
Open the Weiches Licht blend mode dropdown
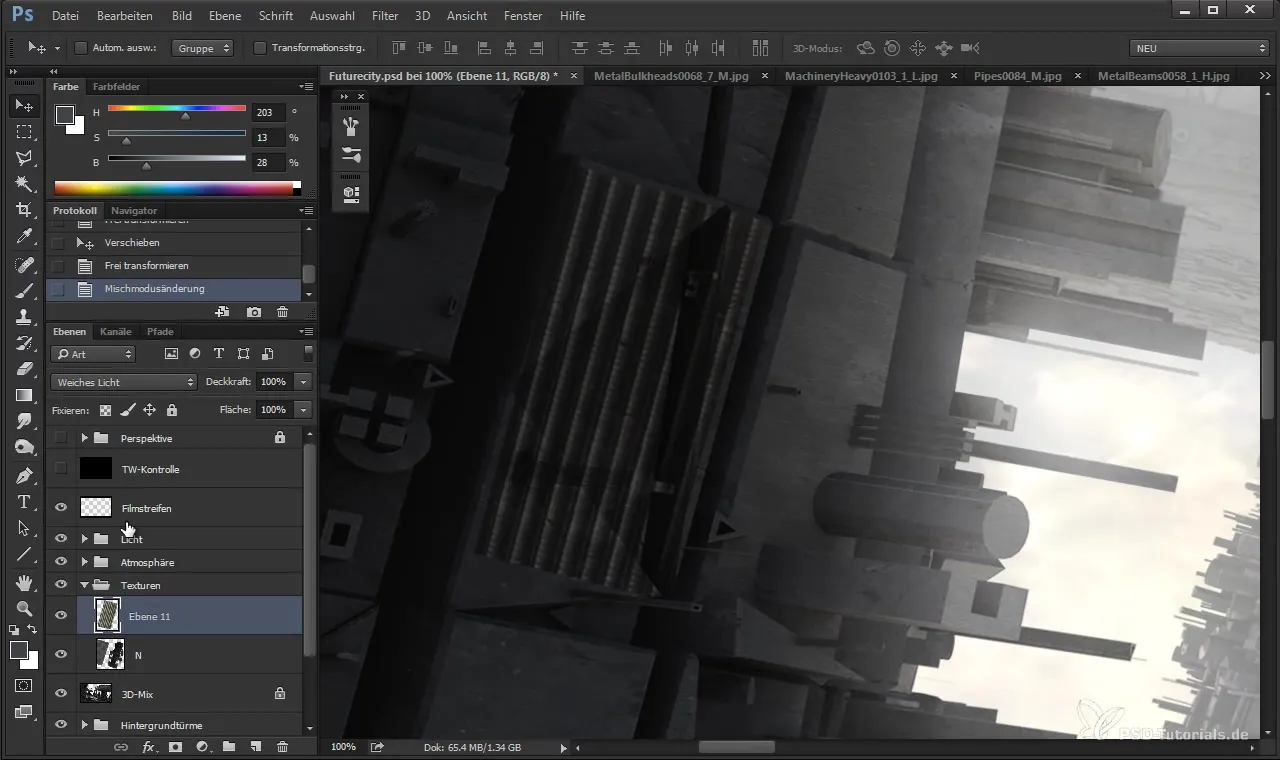[125, 382]
